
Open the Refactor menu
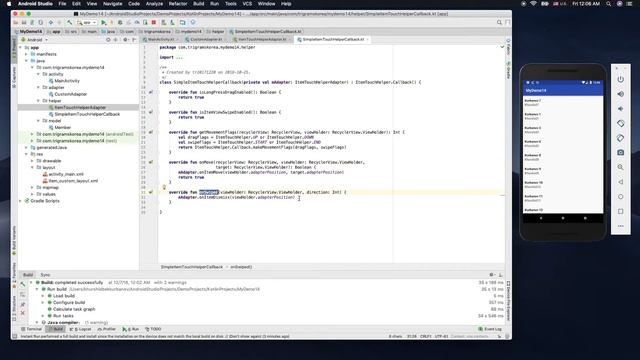pos(178,4)
